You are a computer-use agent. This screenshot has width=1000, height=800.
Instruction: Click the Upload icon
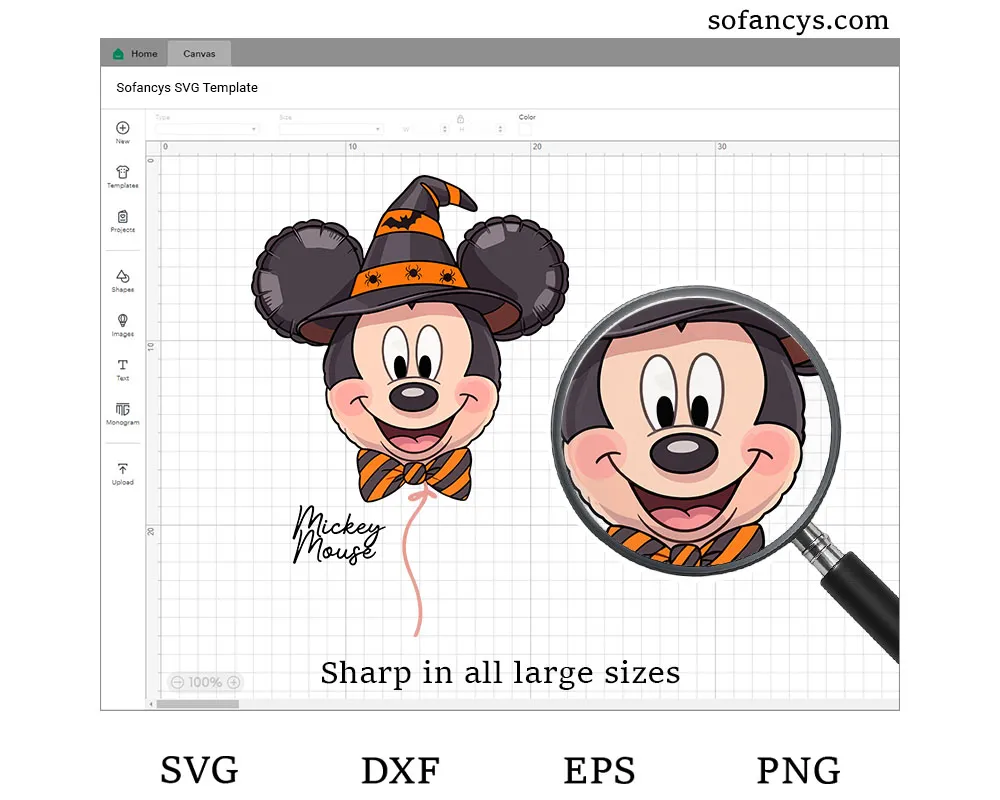click(x=122, y=469)
